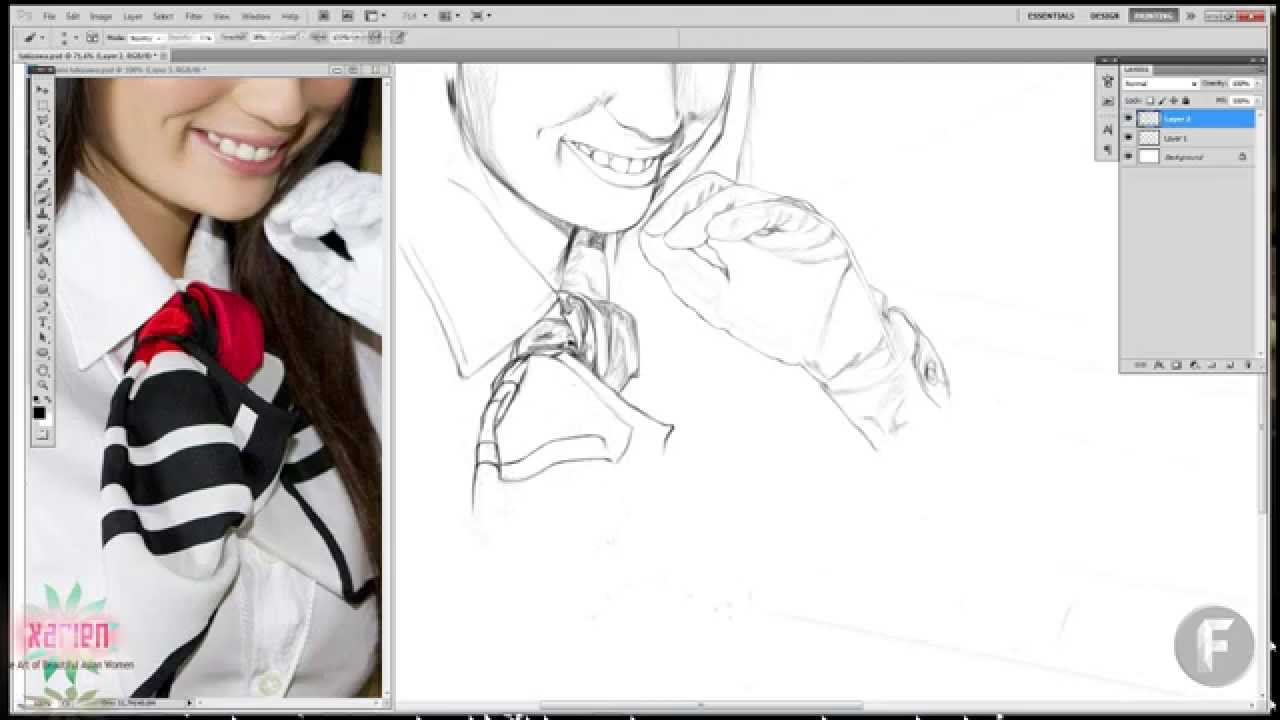Select the Move tool

[41, 90]
